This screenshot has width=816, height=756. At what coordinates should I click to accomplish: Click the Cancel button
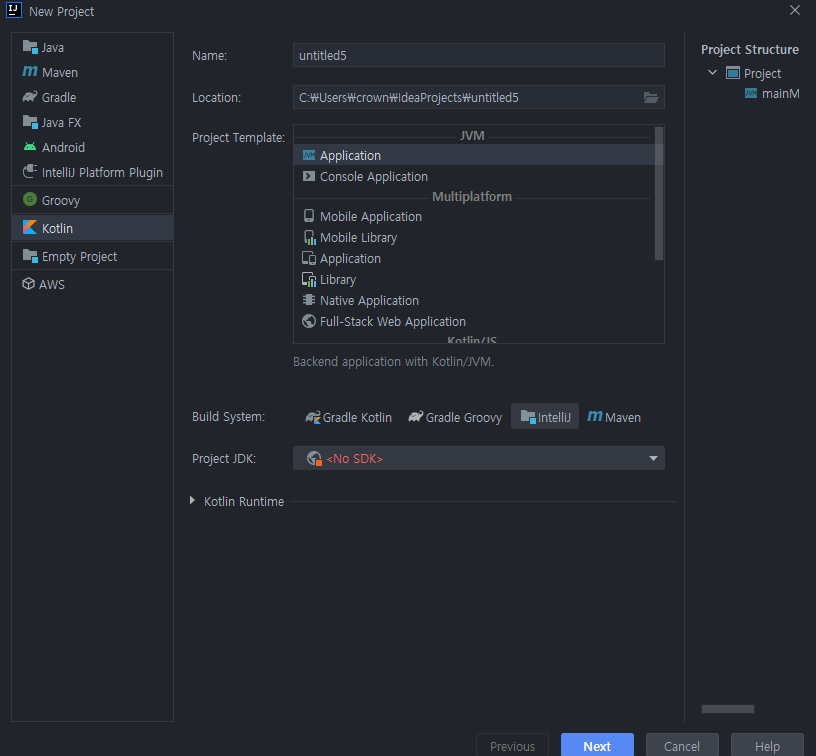point(682,745)
